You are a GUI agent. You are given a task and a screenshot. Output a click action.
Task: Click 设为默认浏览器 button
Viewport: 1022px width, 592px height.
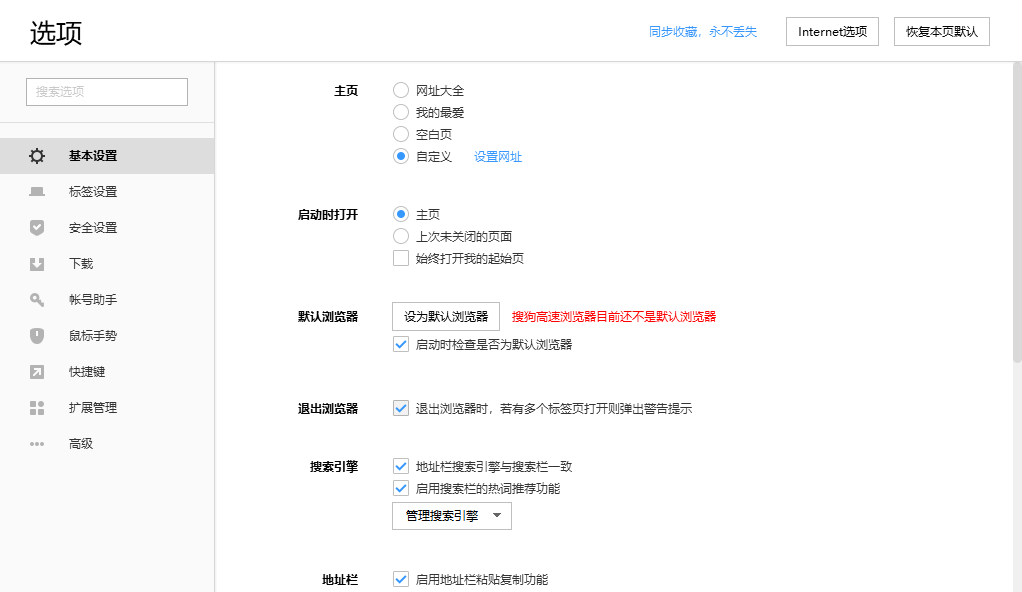(446, 316)
